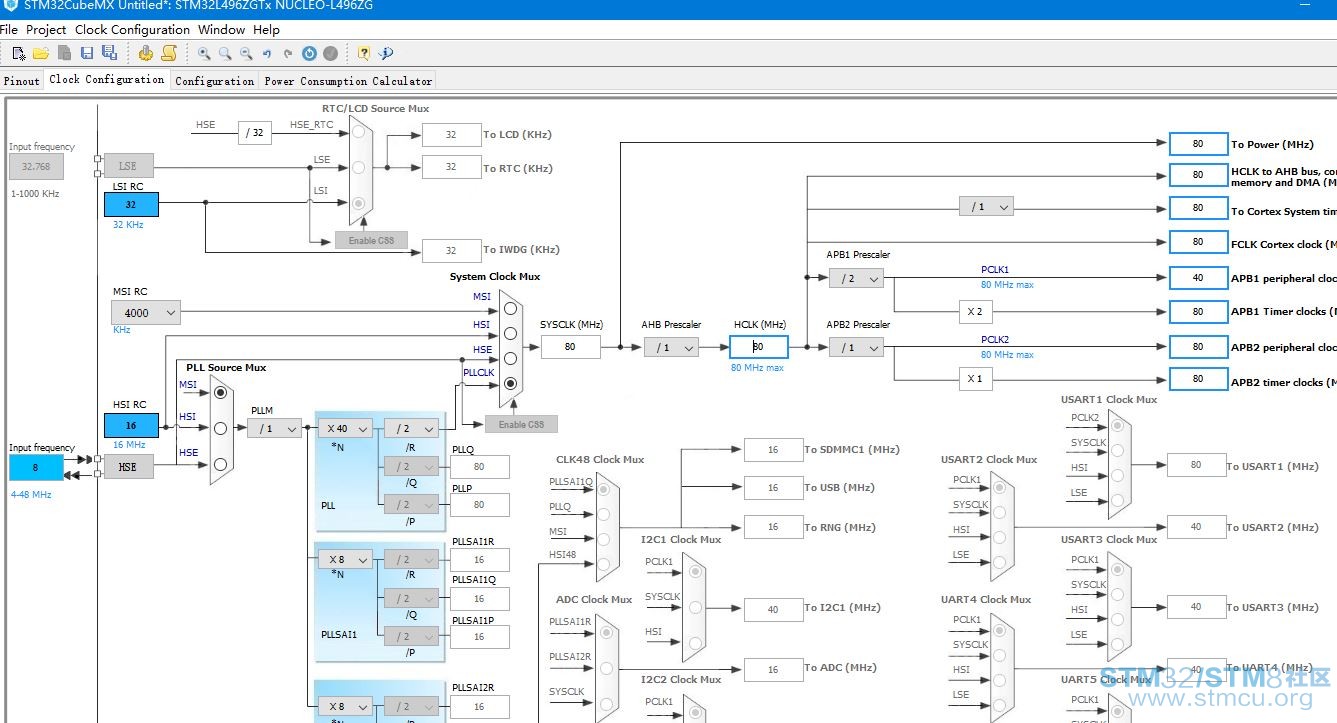Viewport: 1337px width, 723px height.
Task: Click the grey document icon beside Open
Action: pos(64,53)
